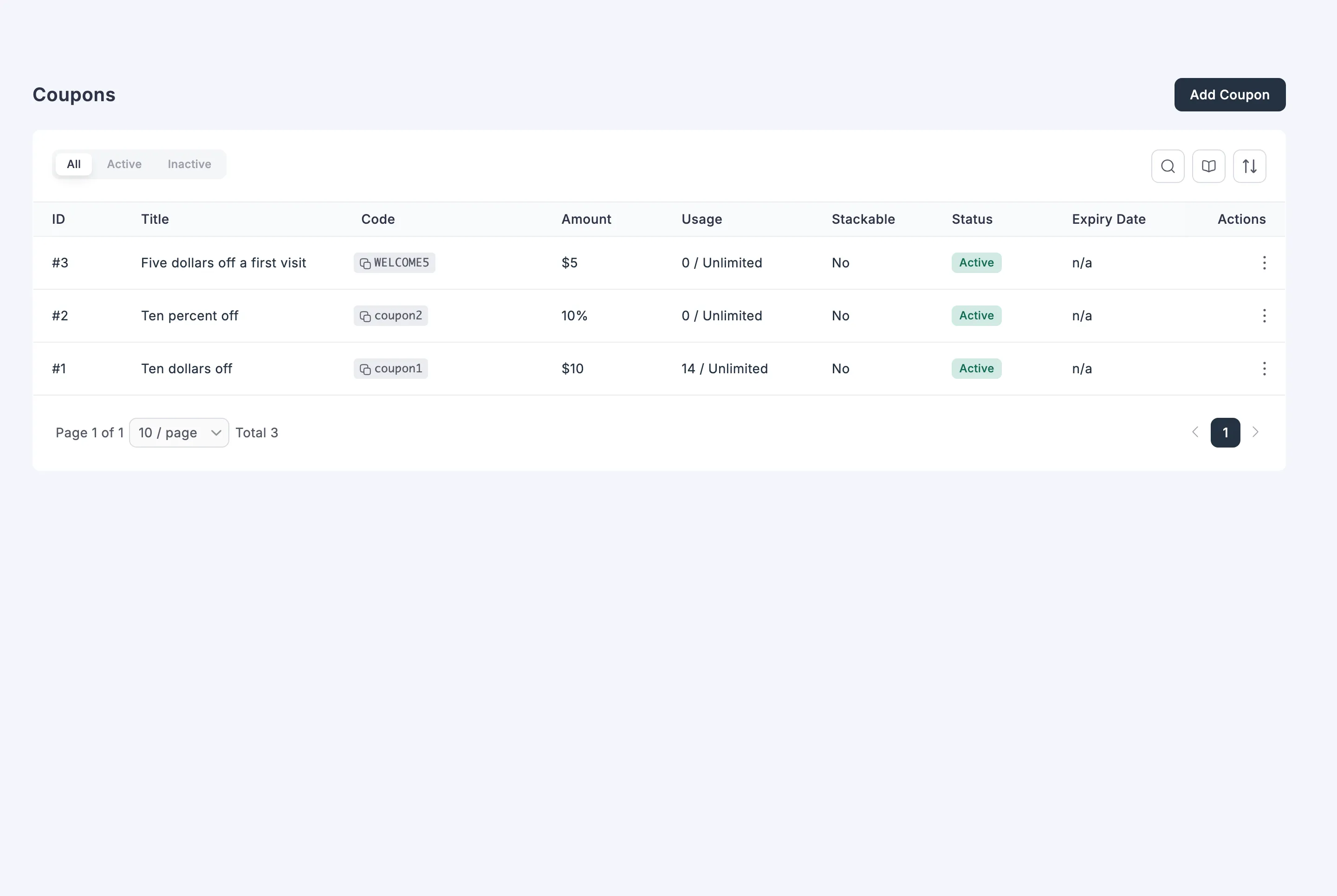The height and width of the screenshot is (896, 1337).
Task: Click the 'Ten percent off' title
Action: pyautogui.click(x=190, y=316)
